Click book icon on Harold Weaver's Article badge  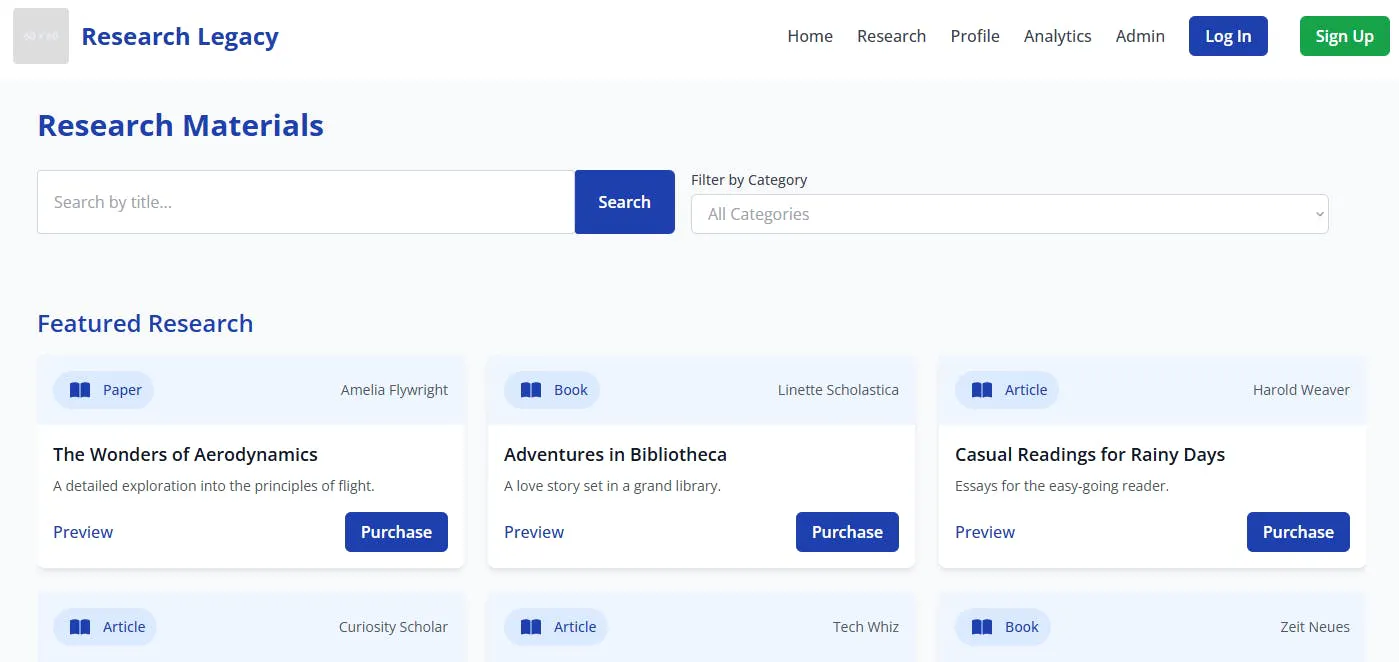tap(982, 390)
